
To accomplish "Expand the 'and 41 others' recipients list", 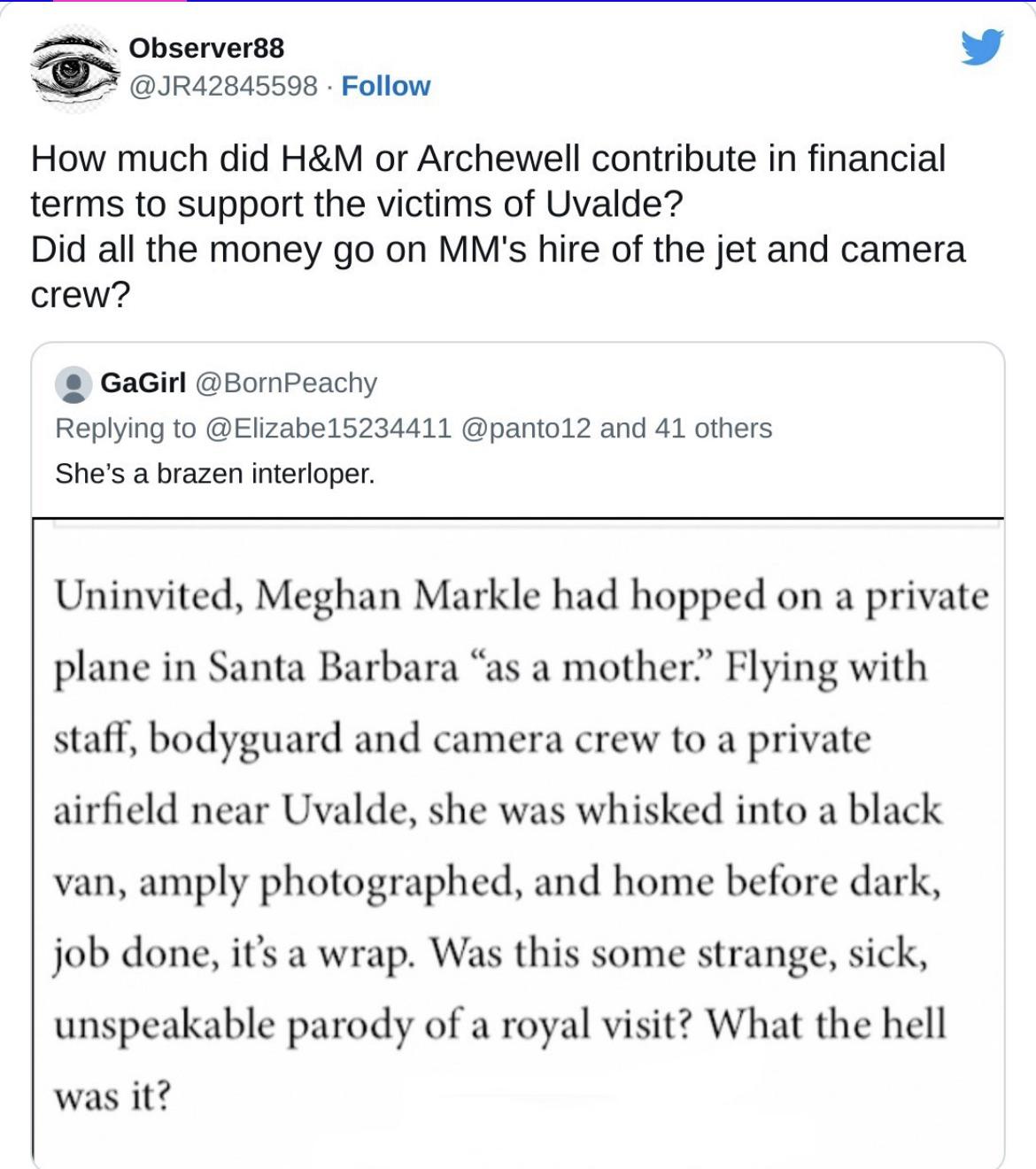I will 686,429.
